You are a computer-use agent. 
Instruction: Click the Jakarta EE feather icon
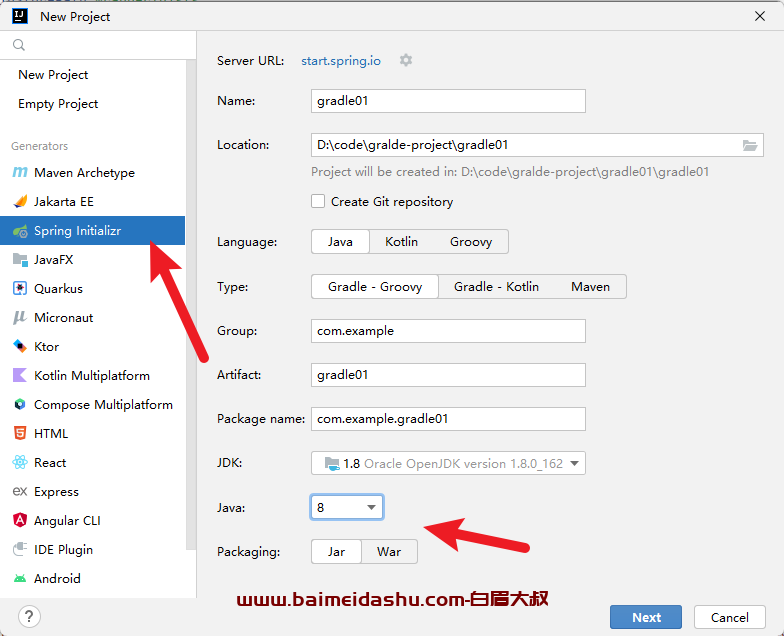tap(20, 202)
